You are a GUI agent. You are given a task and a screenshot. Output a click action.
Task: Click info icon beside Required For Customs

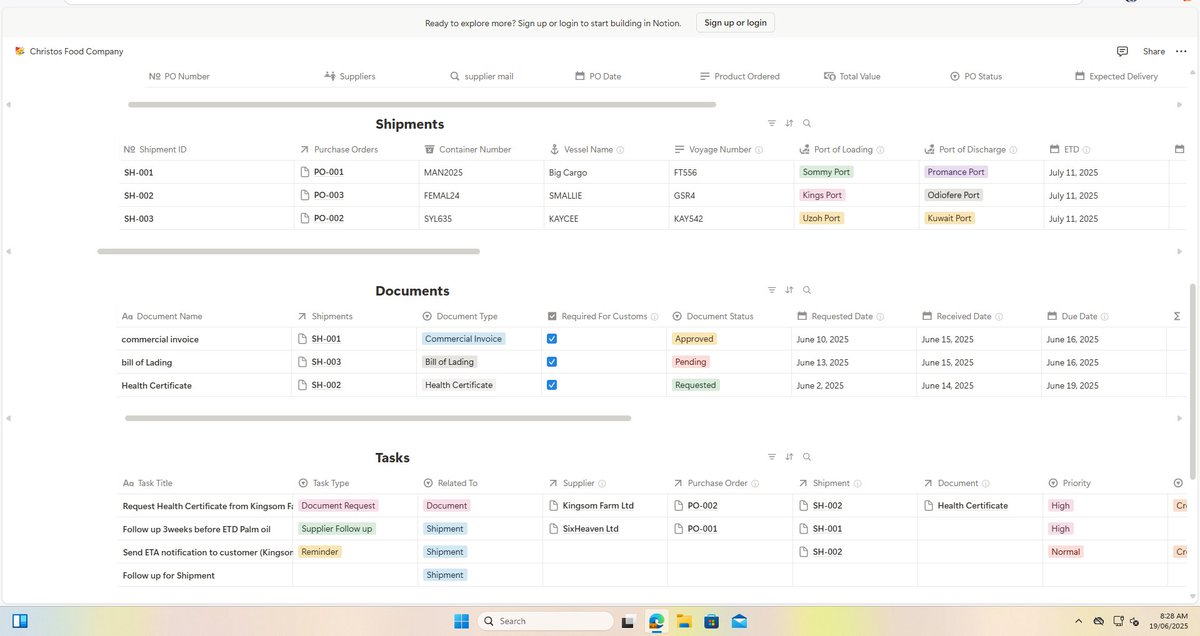pyautogui.click(x=655, y=317)
